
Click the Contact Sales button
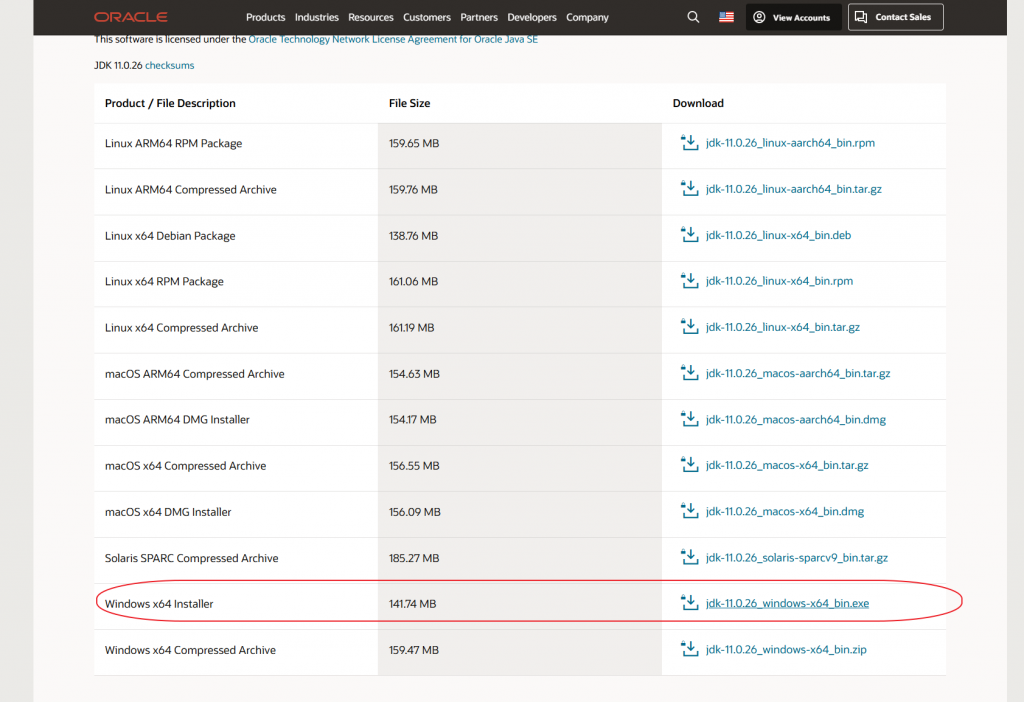pyautogui.click(x=895, y=17)
